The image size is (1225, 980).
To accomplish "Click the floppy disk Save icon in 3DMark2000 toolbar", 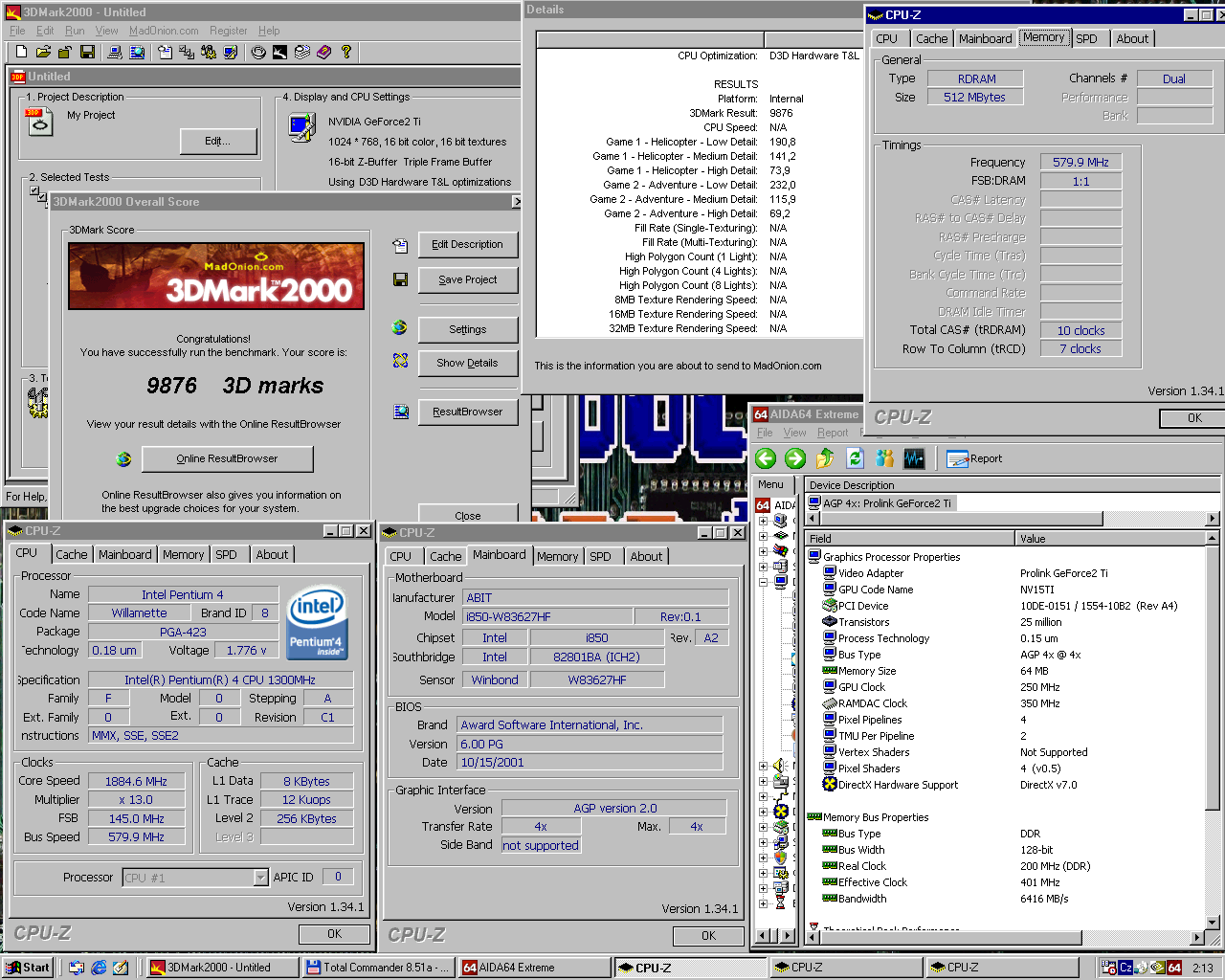I will [x=87, y=52].
